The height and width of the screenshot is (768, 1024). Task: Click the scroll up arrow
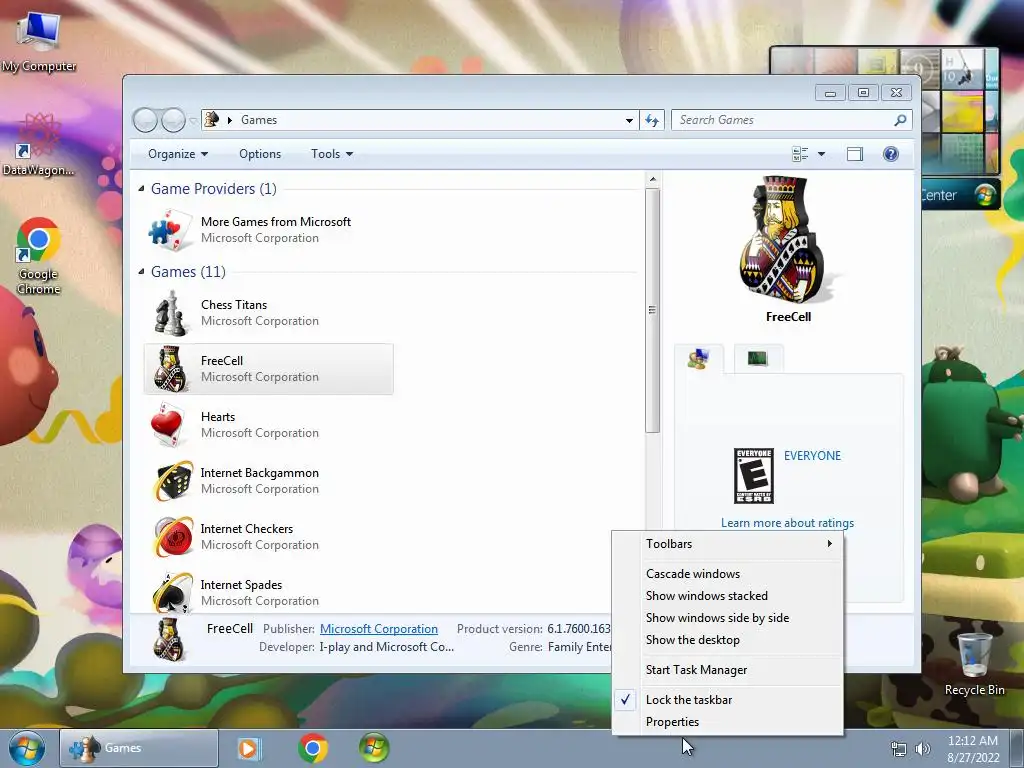[x=652, y=179]
